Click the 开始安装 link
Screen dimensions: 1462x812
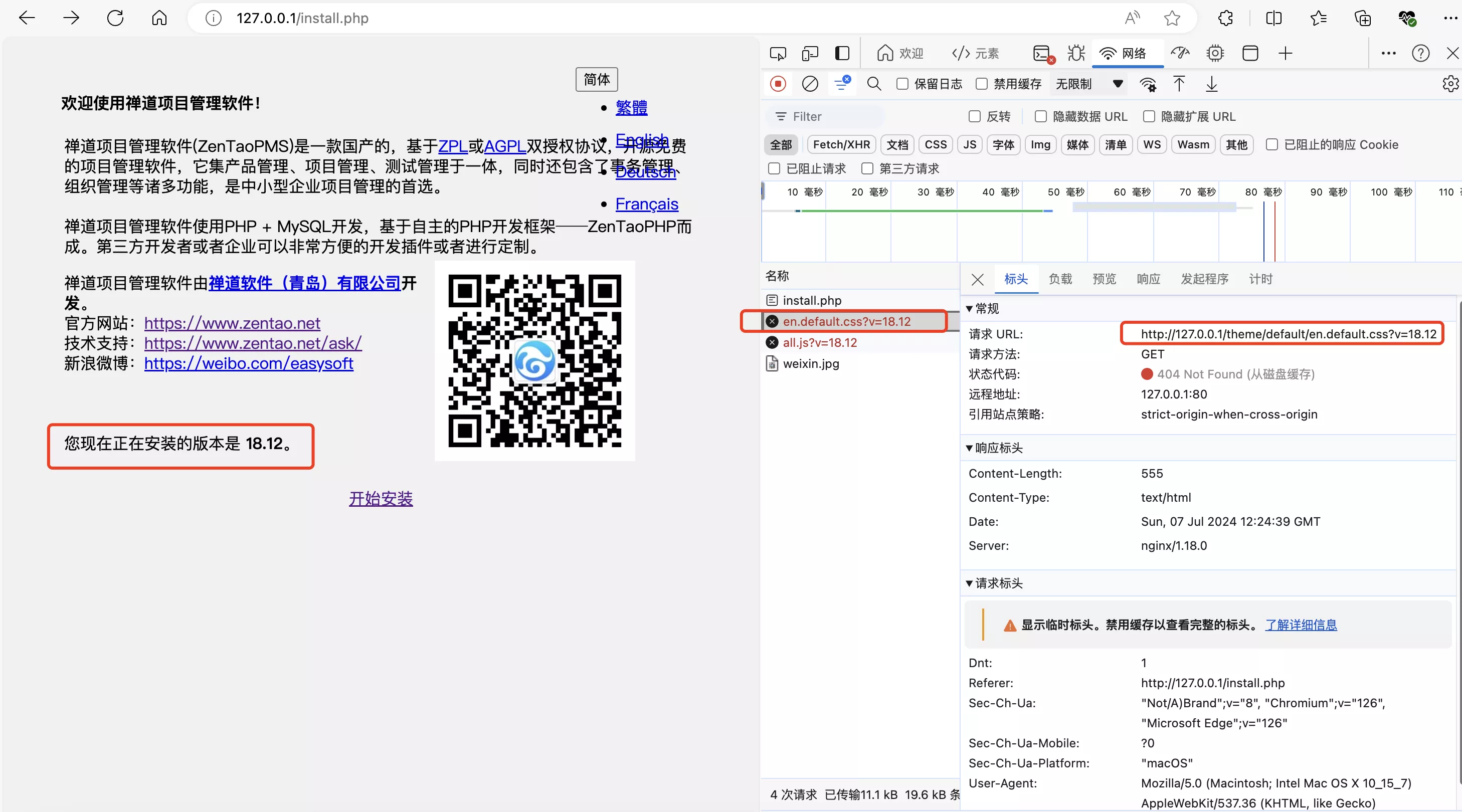381,498
